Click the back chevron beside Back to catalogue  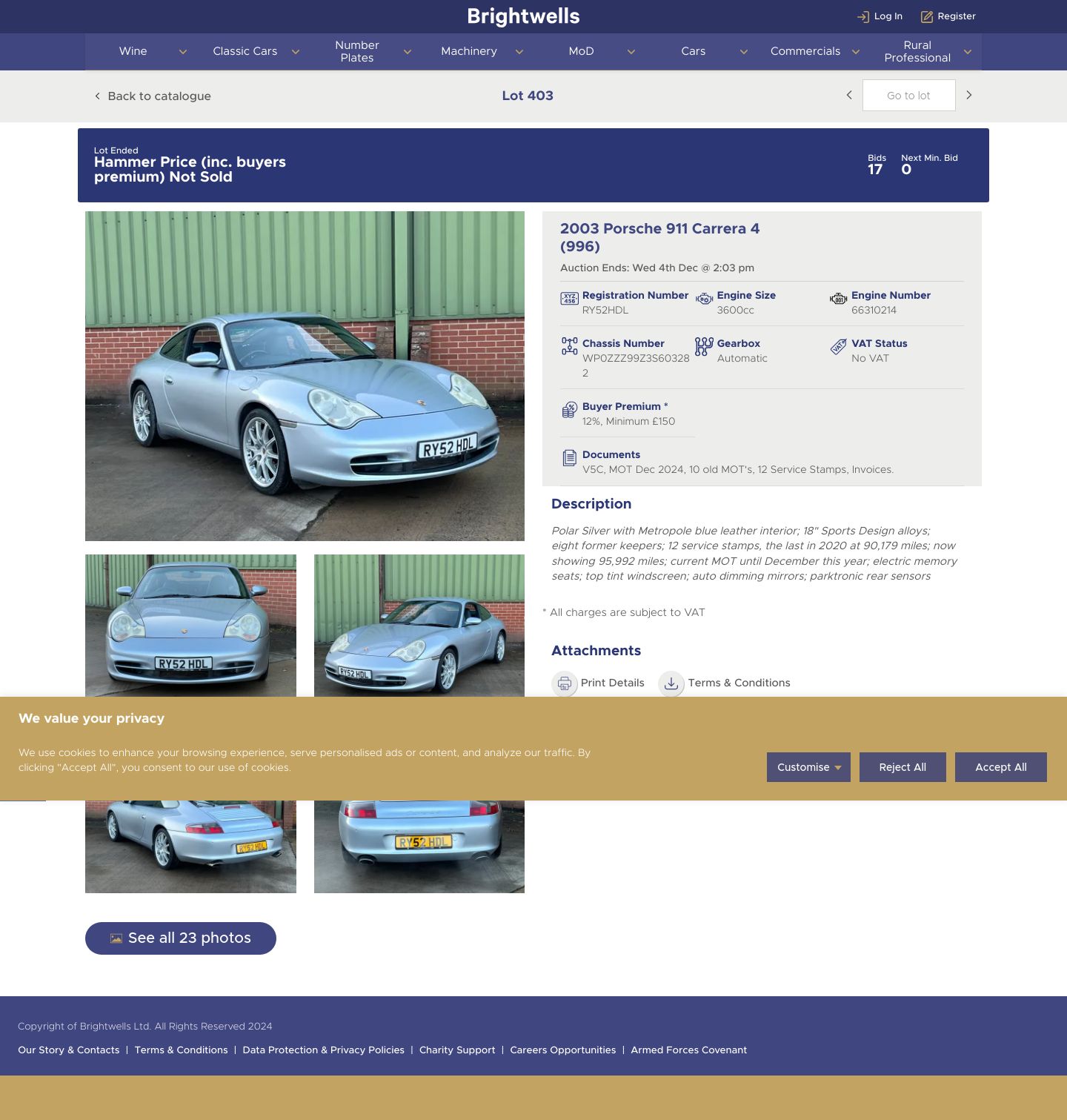coord(97,96)
